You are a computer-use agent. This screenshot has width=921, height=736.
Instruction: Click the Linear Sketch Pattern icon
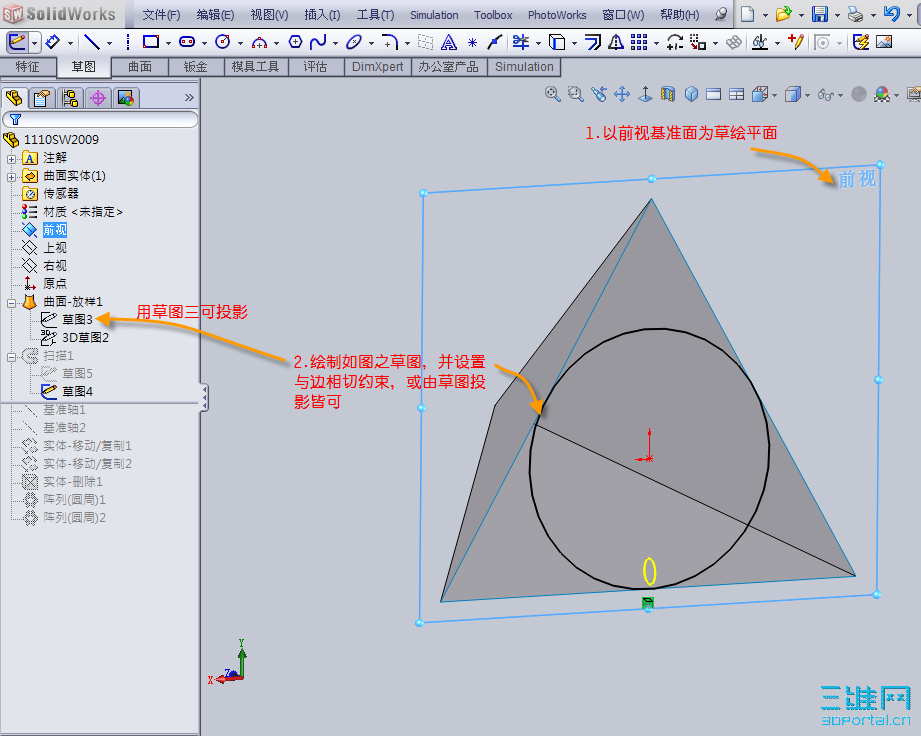[x=639, y=42]
